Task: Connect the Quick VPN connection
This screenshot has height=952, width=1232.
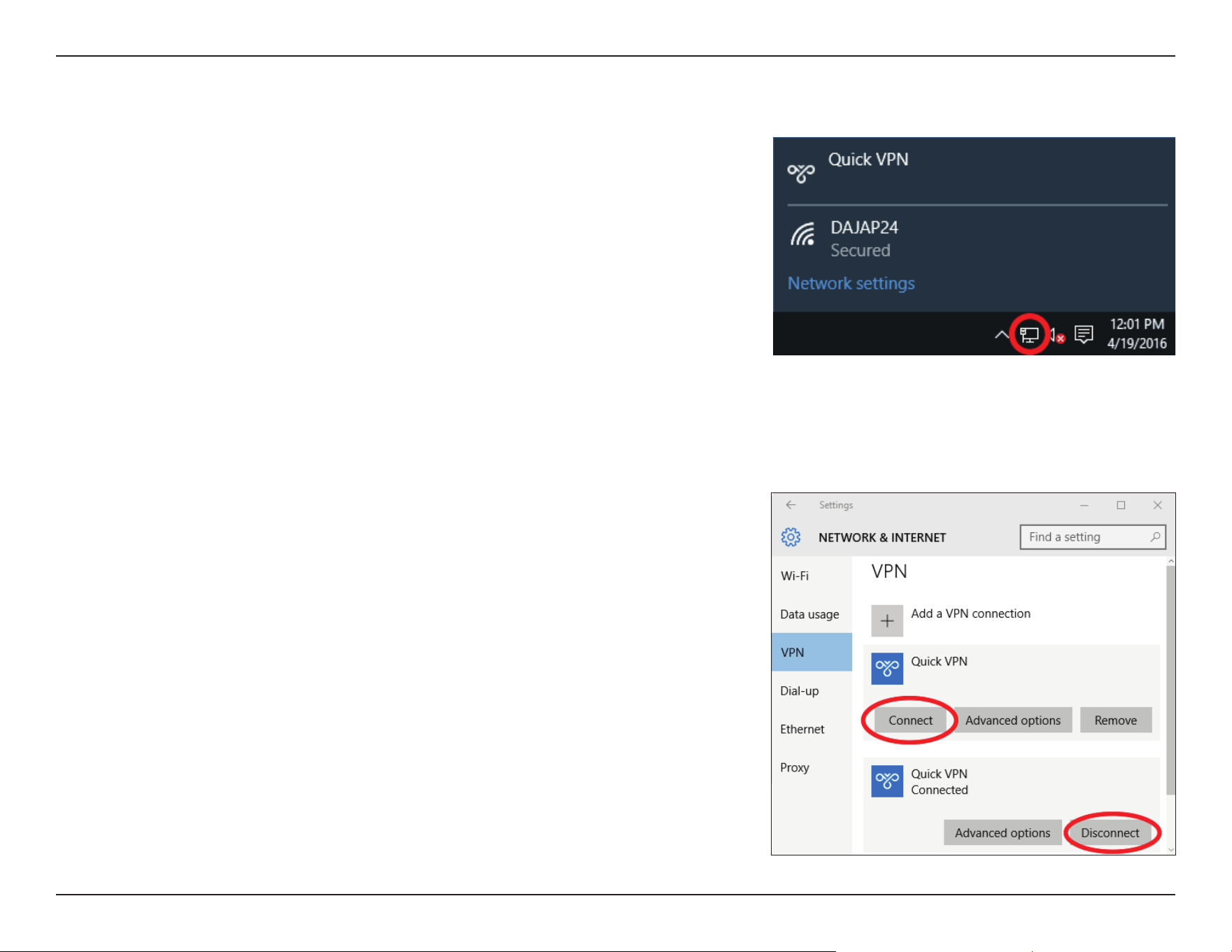Action: (x=910, y=720)
